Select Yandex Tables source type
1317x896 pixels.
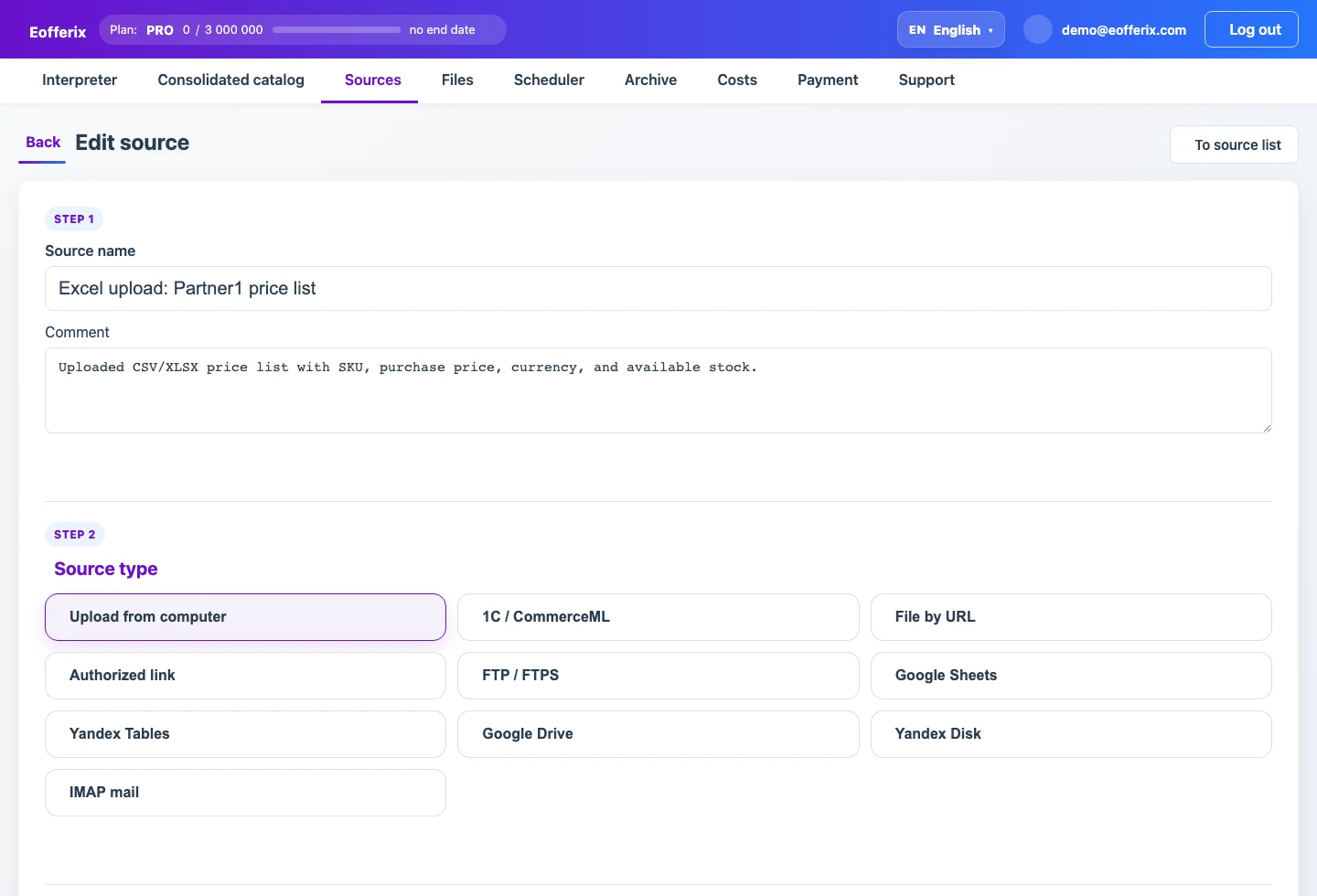pyautogui.click(x=245, y=734)
